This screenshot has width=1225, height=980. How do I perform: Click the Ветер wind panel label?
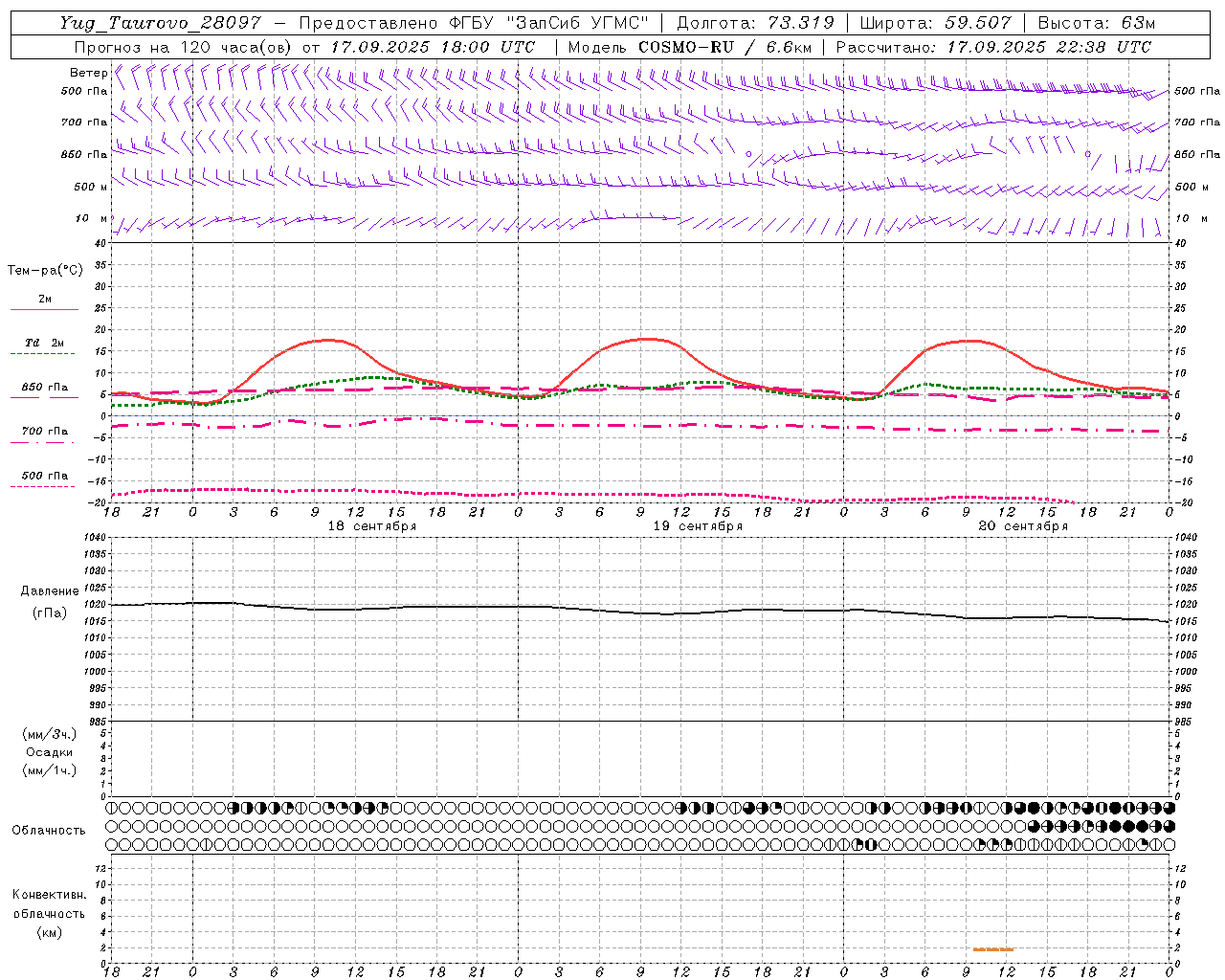click(88, 73)
